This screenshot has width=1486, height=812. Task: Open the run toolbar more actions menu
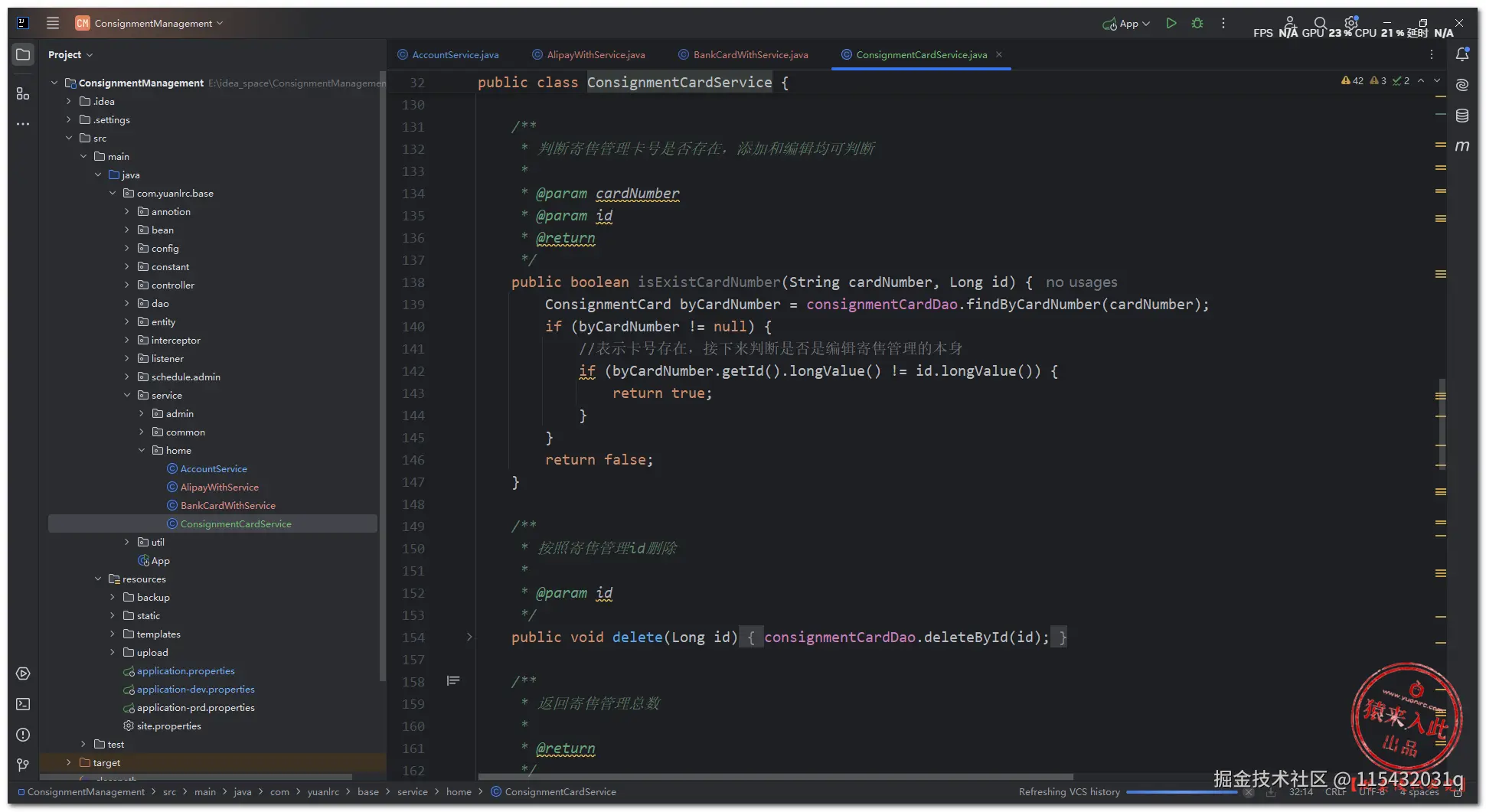pos(1223,23)
